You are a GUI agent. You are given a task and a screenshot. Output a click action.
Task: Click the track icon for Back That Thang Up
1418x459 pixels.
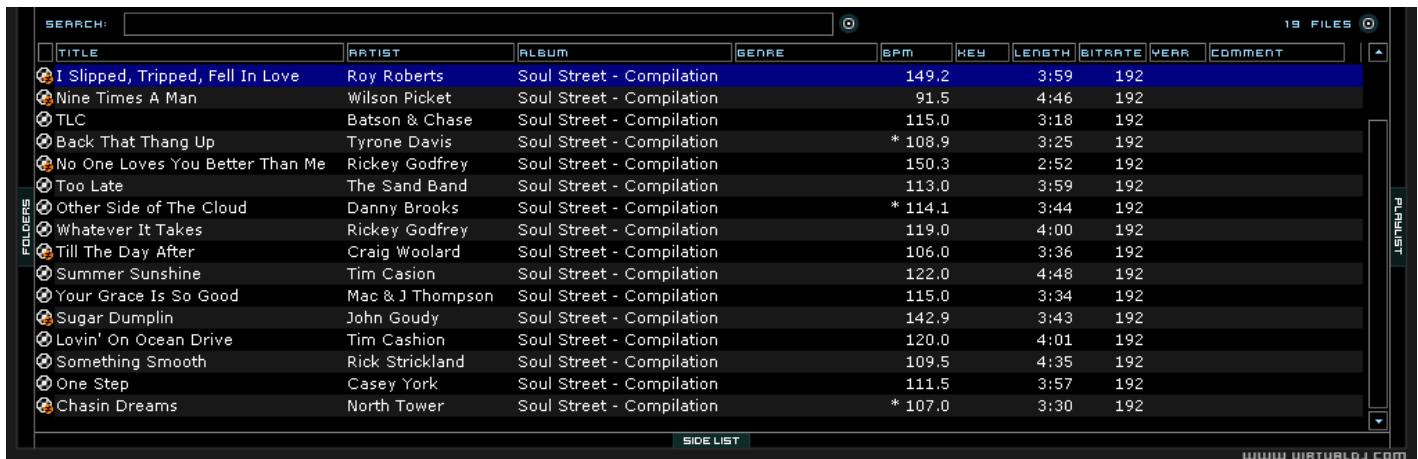coord(44,142)
